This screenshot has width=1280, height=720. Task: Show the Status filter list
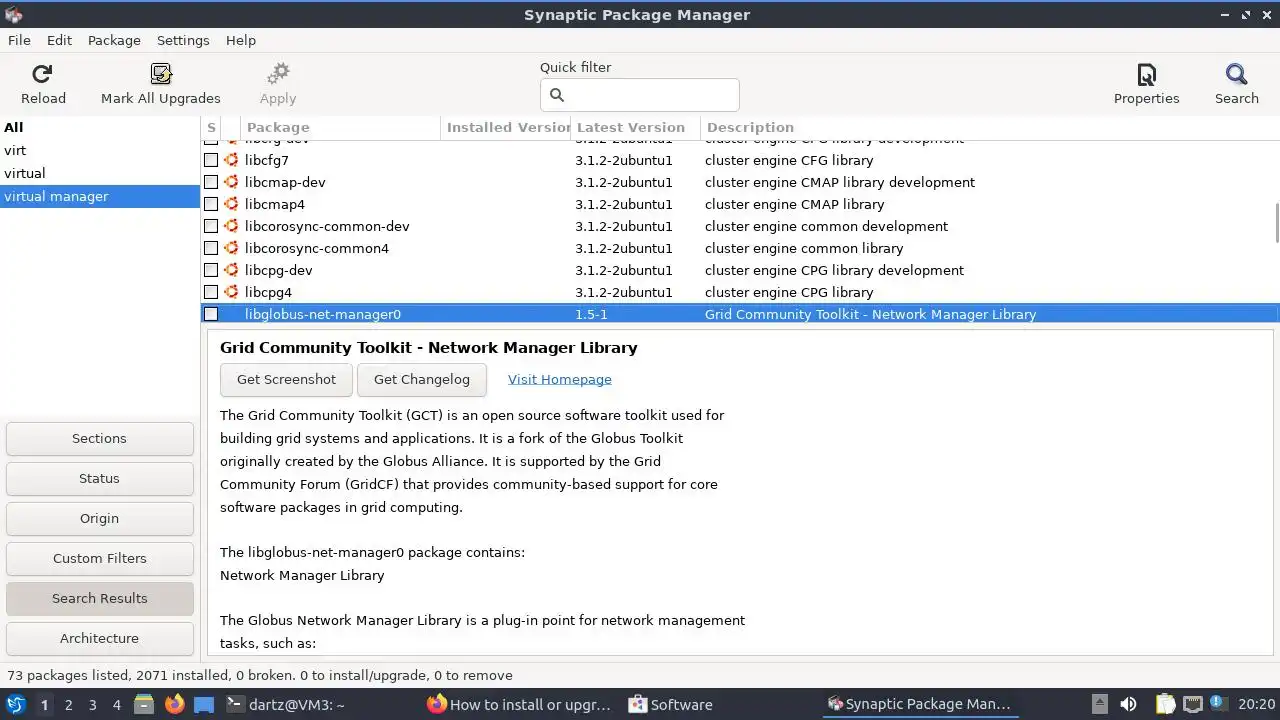tap(99, 478)
